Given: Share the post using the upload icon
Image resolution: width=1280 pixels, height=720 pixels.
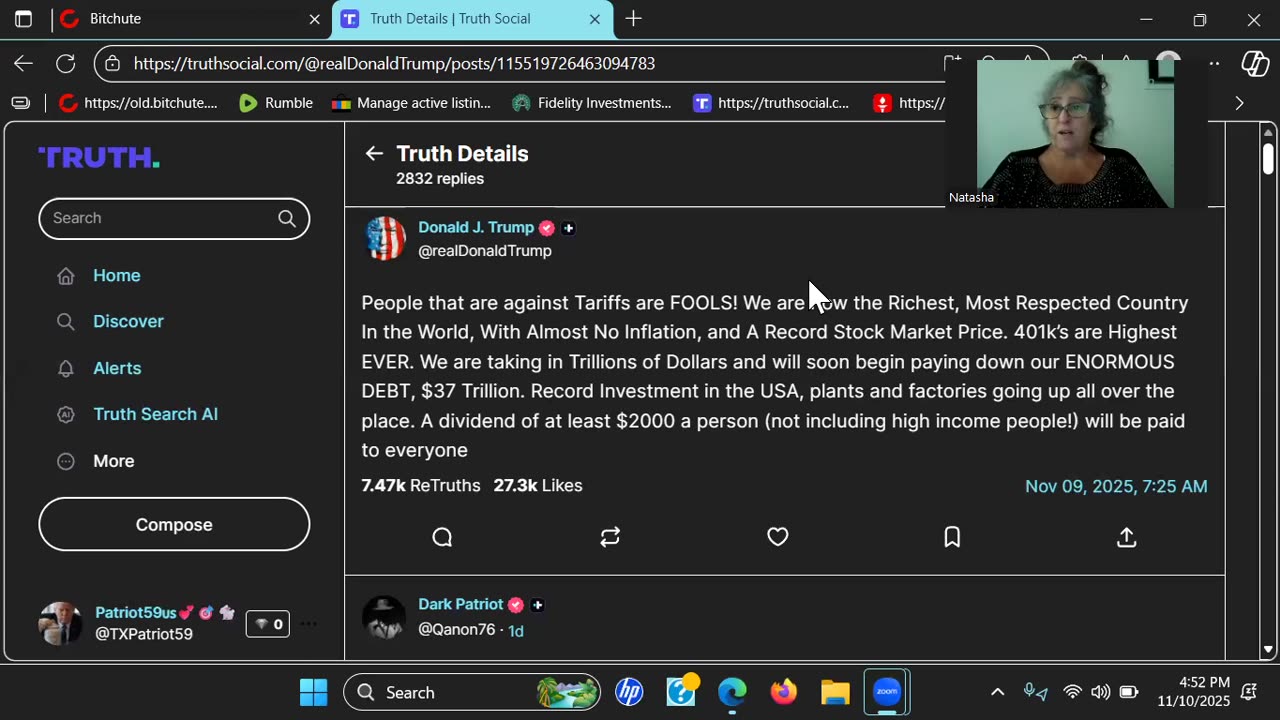Looking at the screenshot, I should (x=1126, y=538).
